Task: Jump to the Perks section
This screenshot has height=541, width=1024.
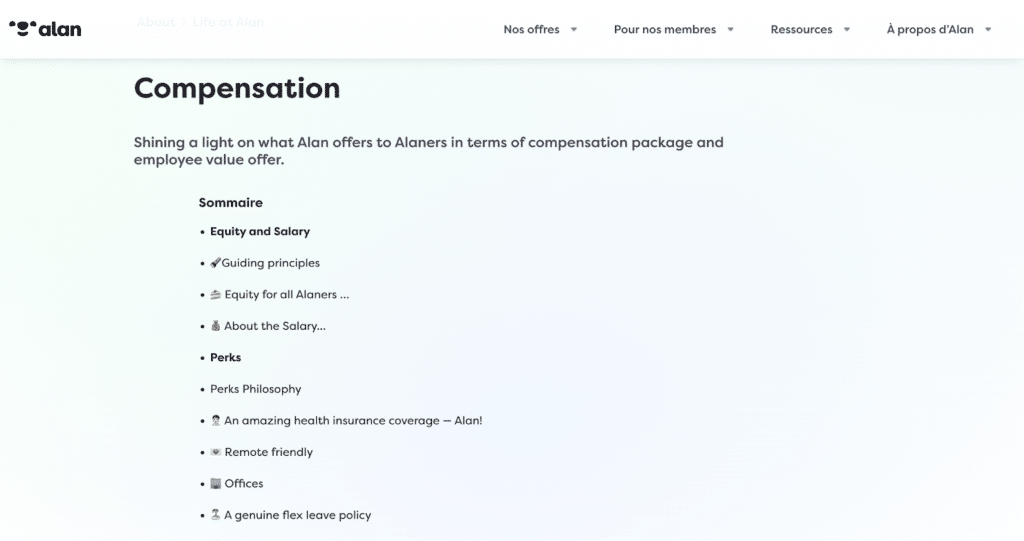Action: pos(225,357)
